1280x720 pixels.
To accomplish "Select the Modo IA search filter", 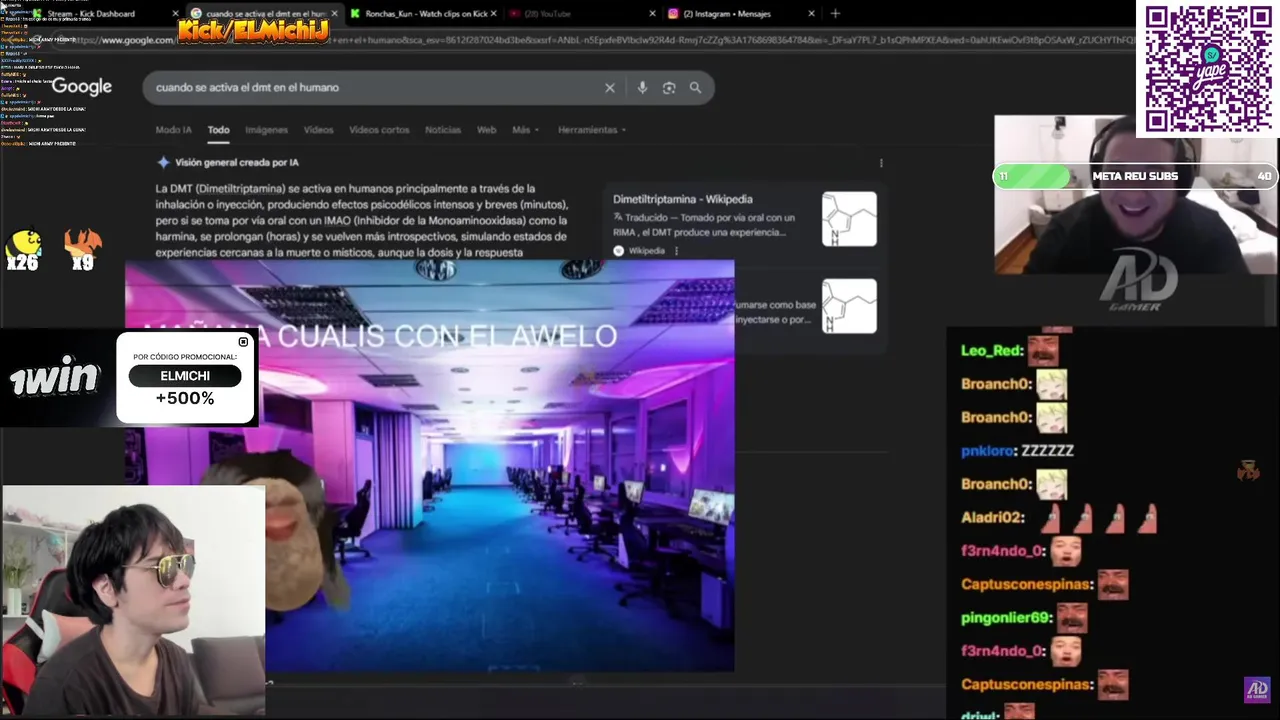I will tap(173, 130).
